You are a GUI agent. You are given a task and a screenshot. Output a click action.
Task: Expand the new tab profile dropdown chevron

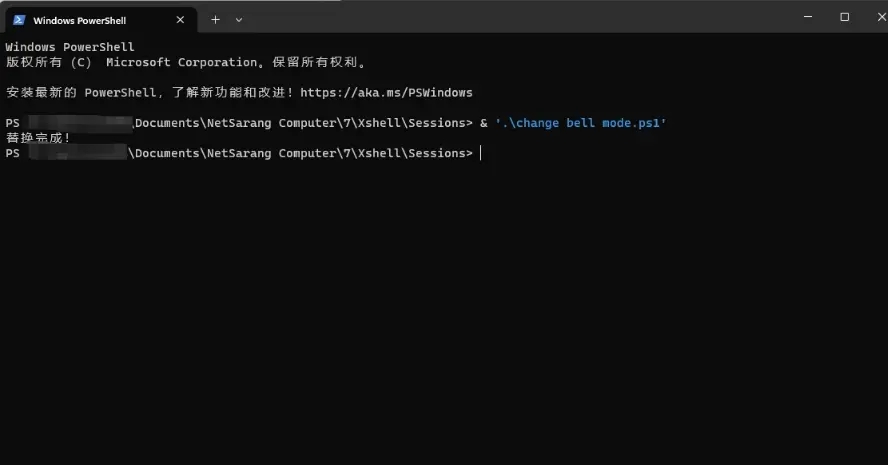click(x=239, y=20)
